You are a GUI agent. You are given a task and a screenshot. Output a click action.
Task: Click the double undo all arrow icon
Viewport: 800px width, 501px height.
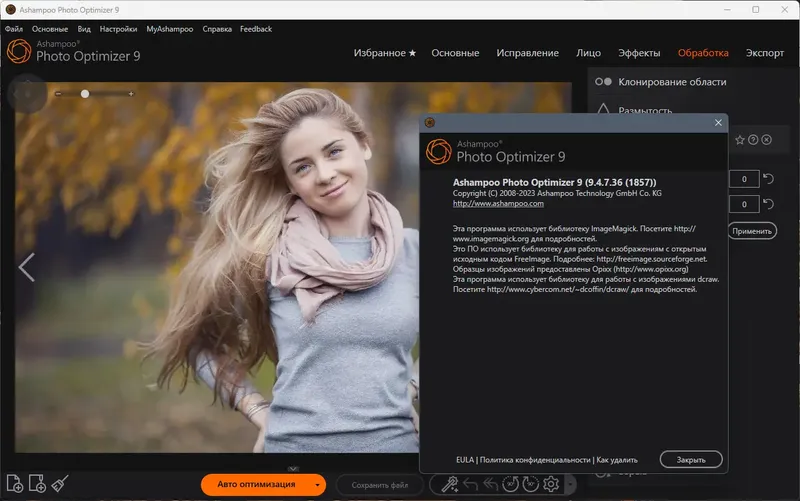490,484
